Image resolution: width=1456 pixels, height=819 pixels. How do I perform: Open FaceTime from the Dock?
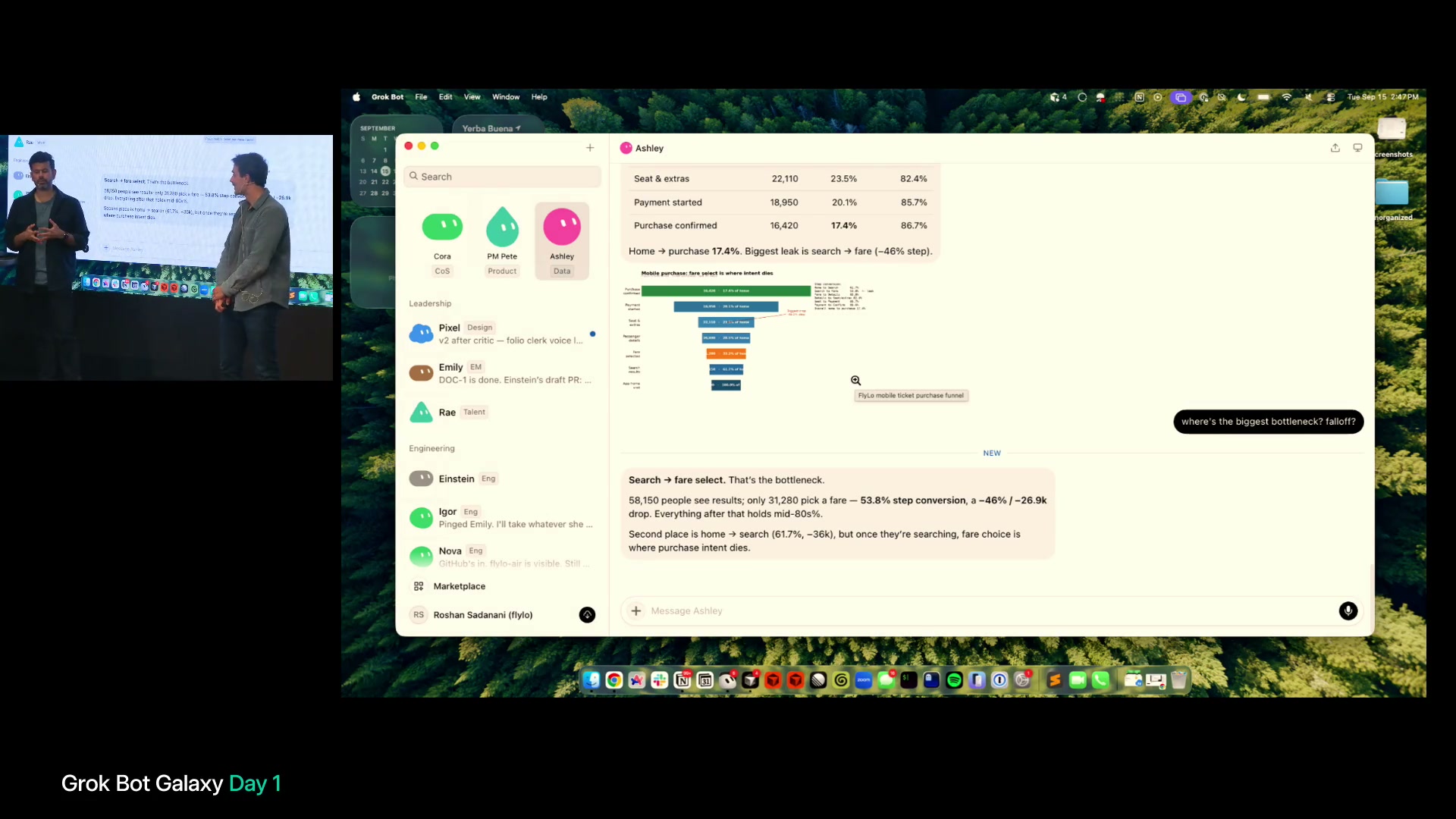click(x=1078, y=680)
